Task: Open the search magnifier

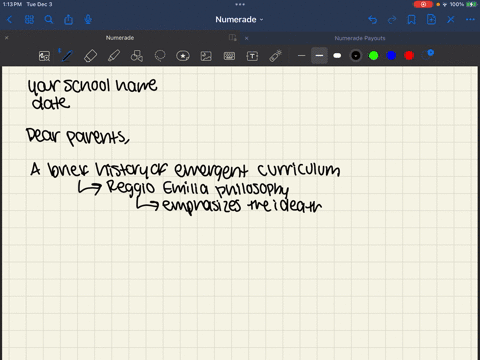Action: coord(49,20)
